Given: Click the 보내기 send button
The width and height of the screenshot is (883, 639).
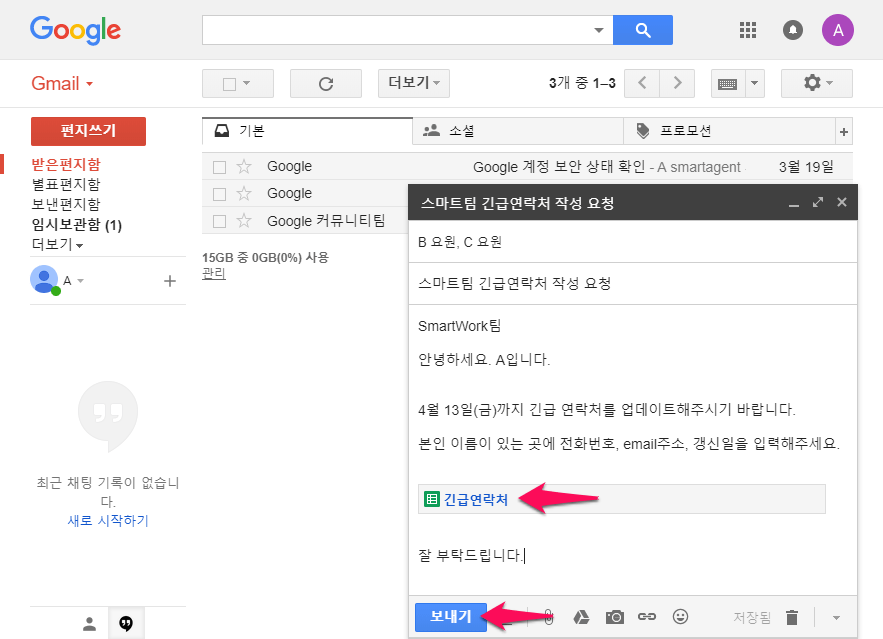Looking at the screenshot, I should pyautogui.click(x=450, y=617).
